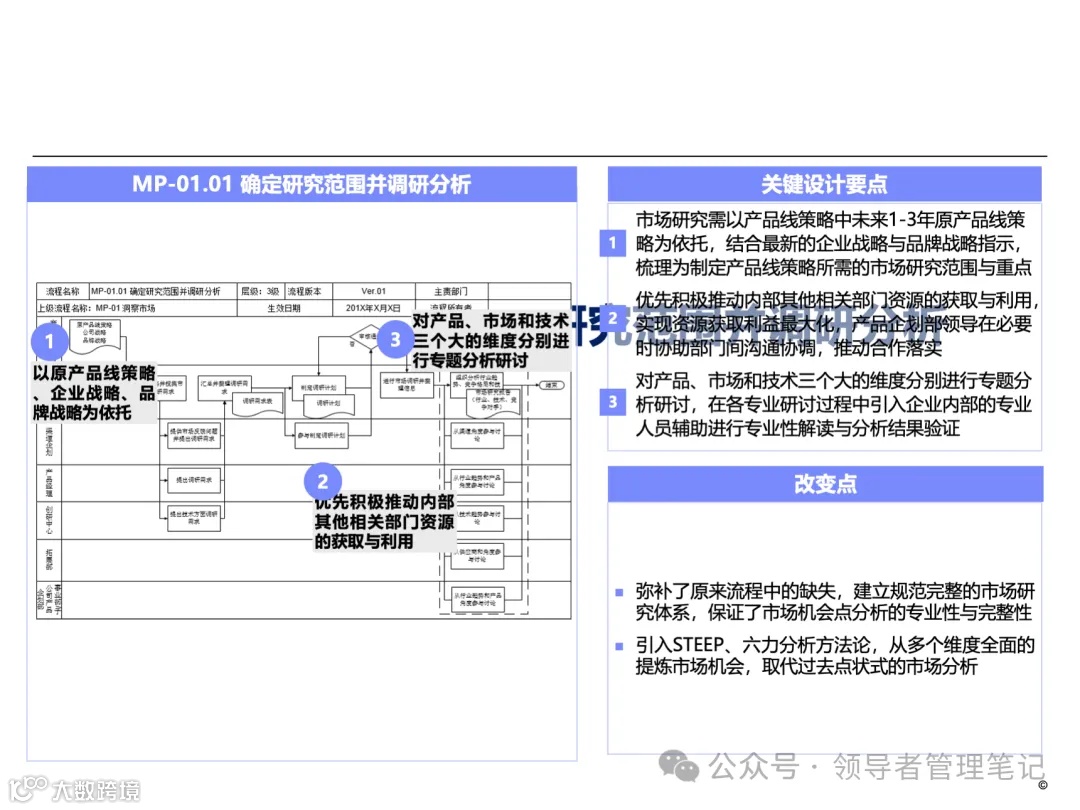
Task: Select the 改变点 purple header bar
Action: tap(825, 484)
